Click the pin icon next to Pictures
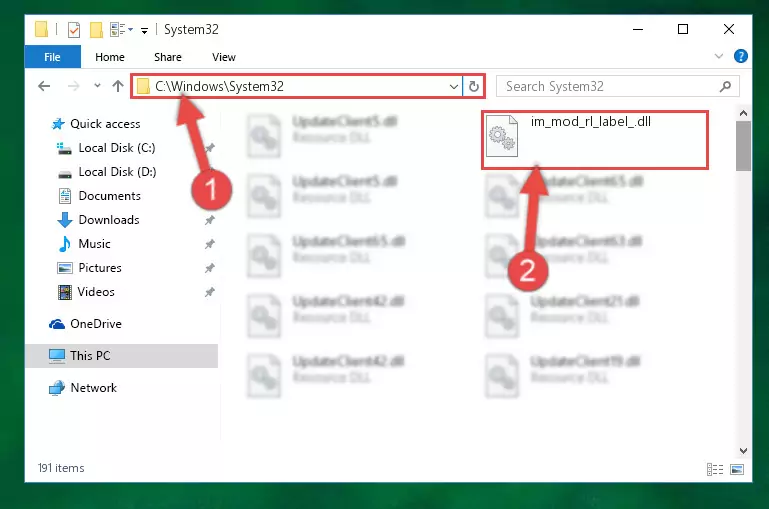Screen dimensions: 769x509 coord(210,268)
